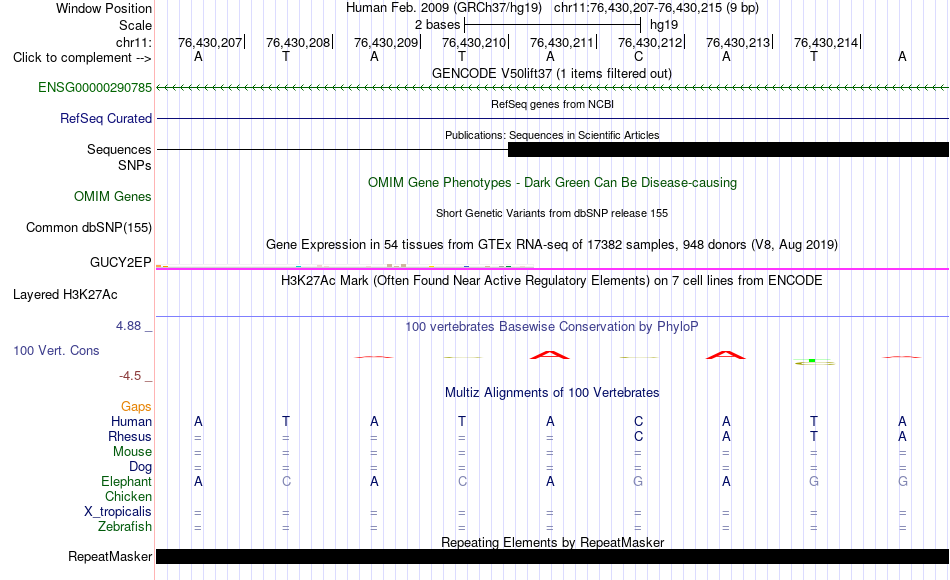This screenshot has height=580, width=950.
Task: Click position label 76,430,214 in ruler
Action: [x=826, y=42]
